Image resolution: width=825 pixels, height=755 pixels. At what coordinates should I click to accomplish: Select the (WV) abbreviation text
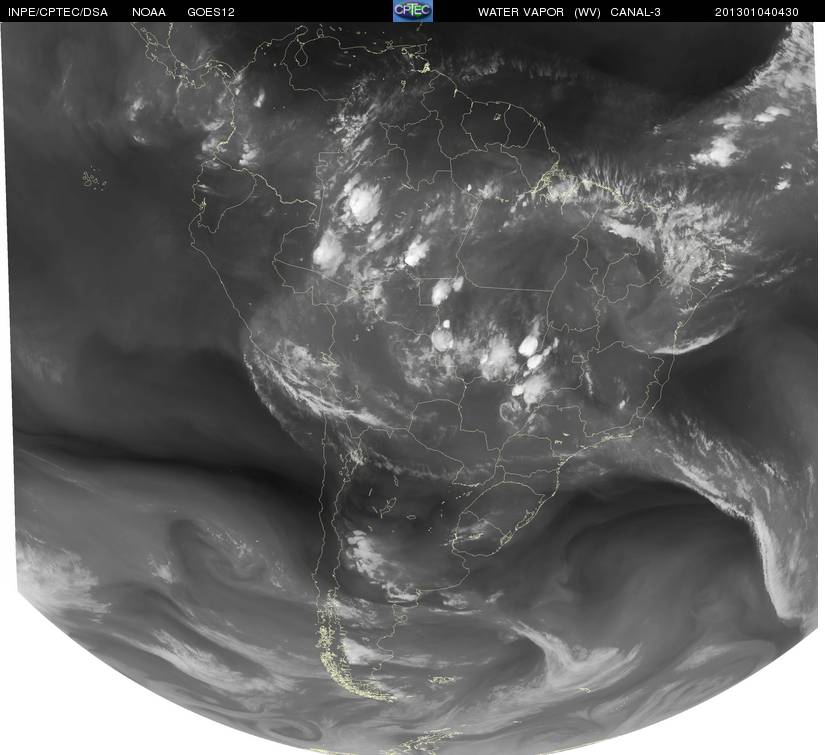pyautogui.click(x=588, y=12)
